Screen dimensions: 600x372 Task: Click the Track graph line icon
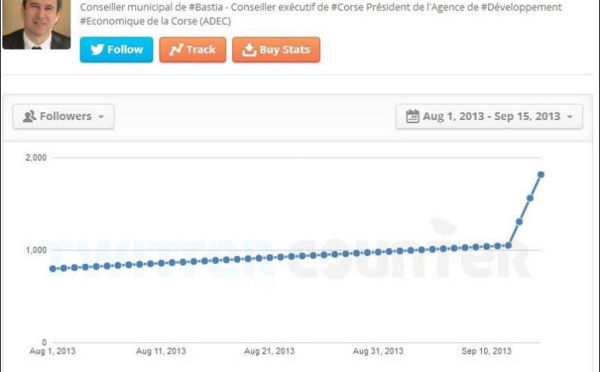point(176,50)
